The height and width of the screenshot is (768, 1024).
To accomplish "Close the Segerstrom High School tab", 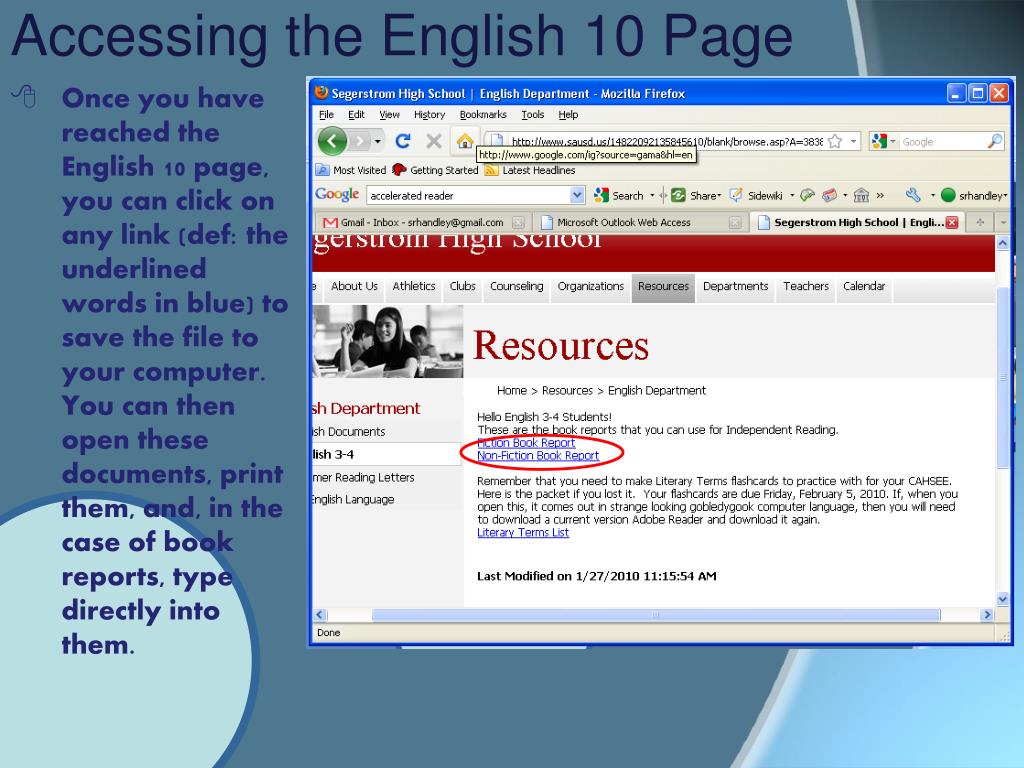I will (x=952, y=223).
